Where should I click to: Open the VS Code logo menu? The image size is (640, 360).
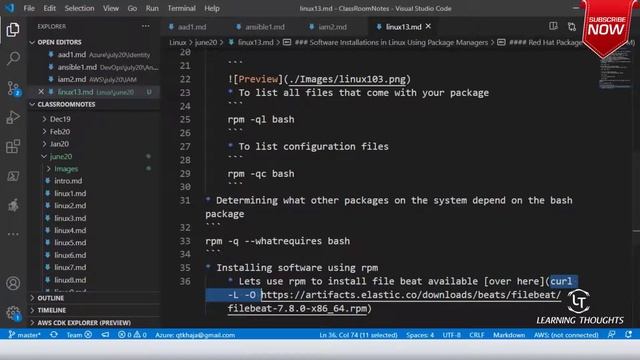coord(9,8)
